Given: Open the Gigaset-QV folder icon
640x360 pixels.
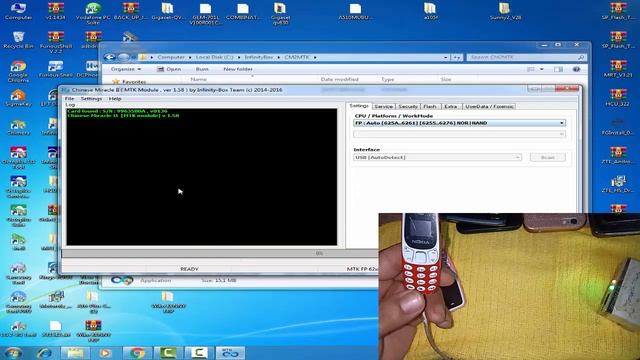Looking at the screenshot, I should click(168, 11).
